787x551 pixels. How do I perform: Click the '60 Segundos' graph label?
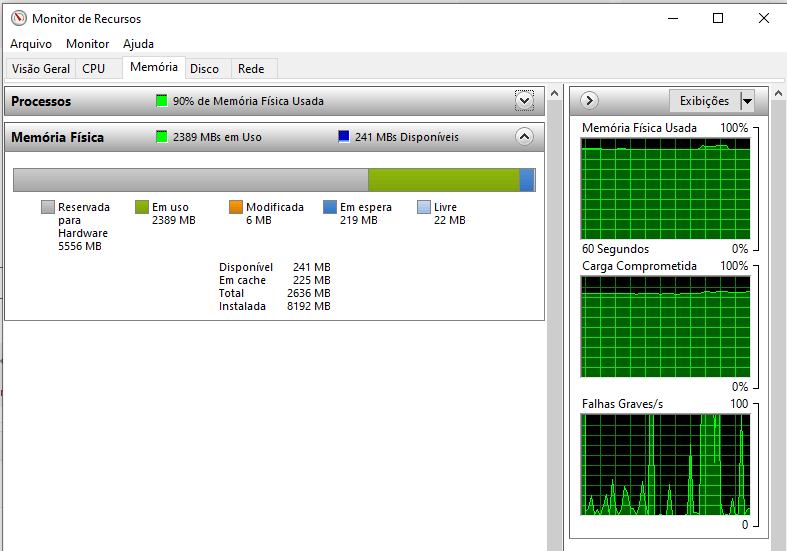(x=615, y=249)
